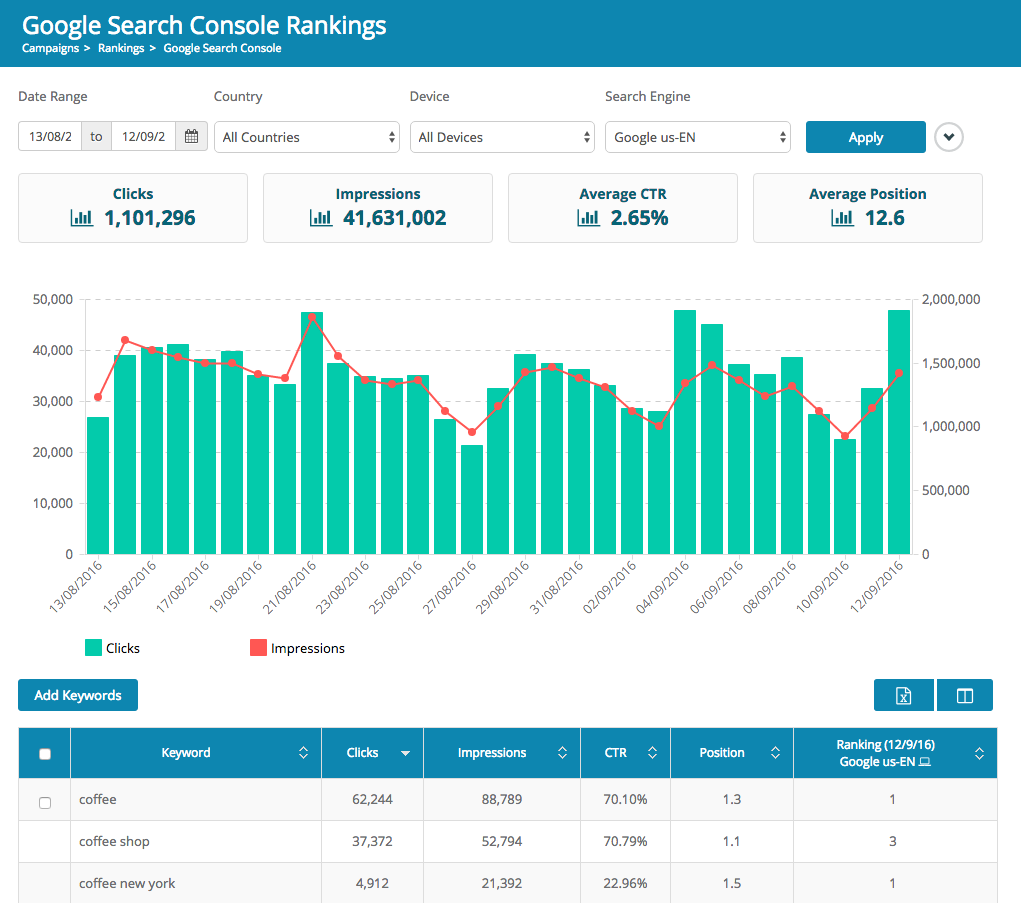1021x903 pixels.
Task: Open Rankings breadcrumb link
Action: (x=121, y=48)
